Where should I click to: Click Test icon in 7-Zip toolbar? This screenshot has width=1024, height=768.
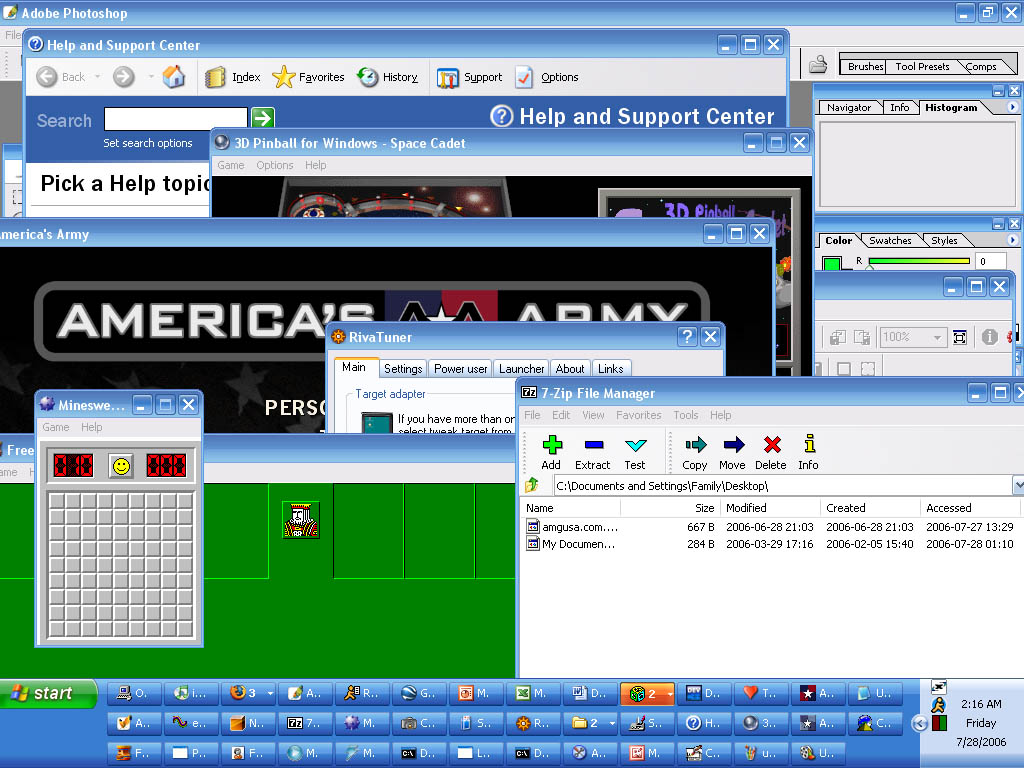coord(635,453)
